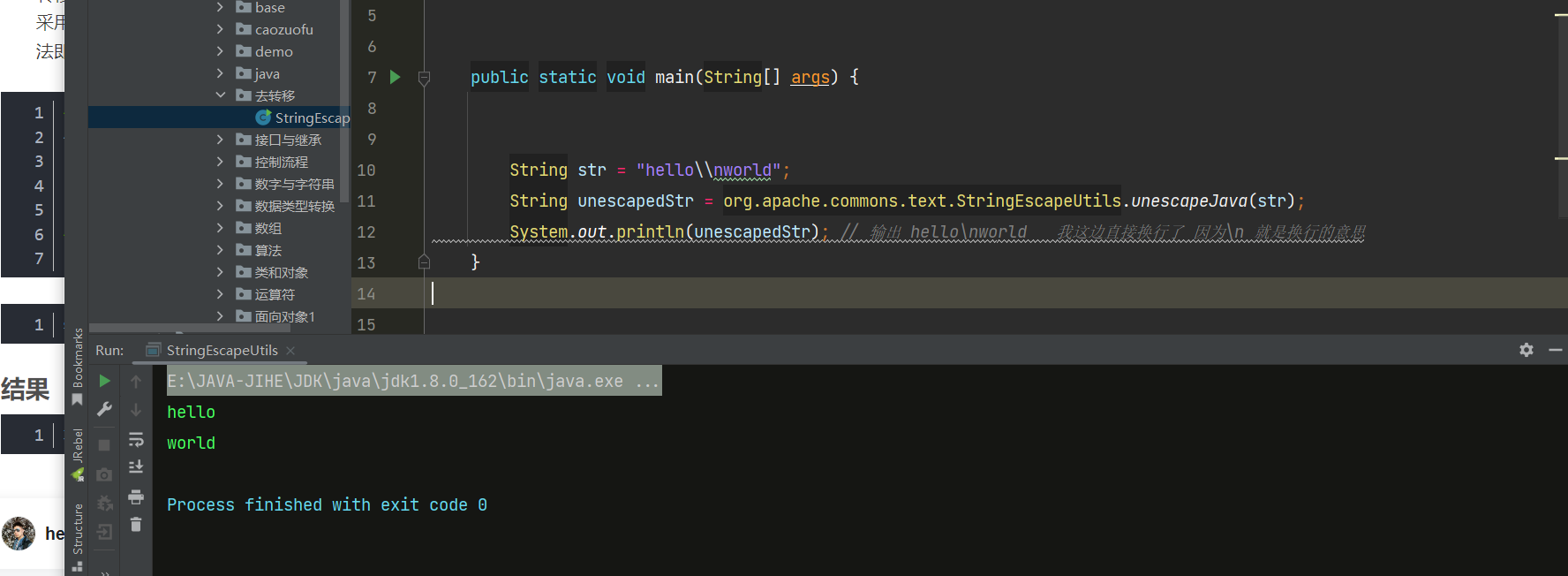Toggle code folding at main method line
This screenshot has height=576, width=1568.
(x=424, y=78)
